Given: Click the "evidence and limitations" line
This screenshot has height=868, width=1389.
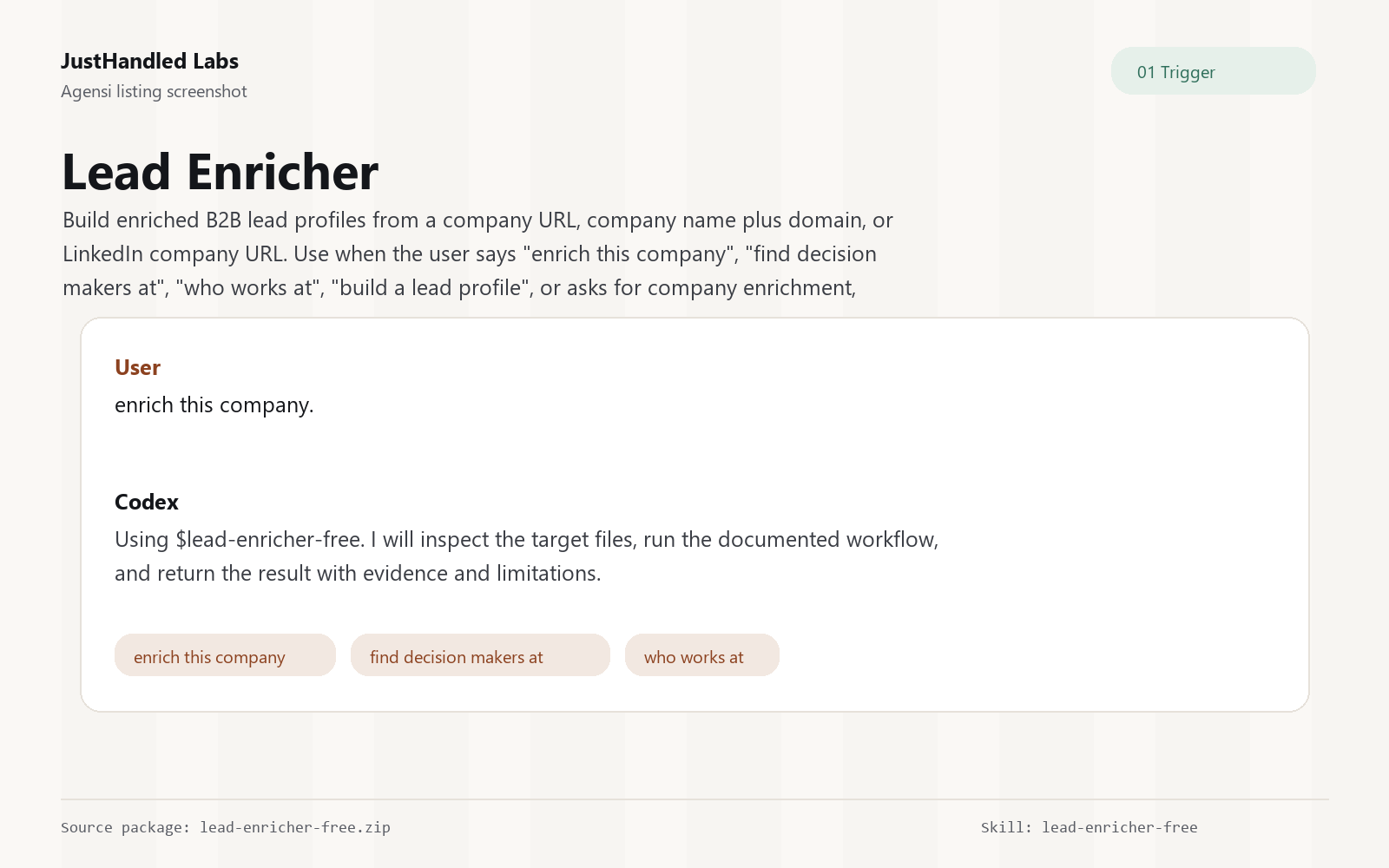Looking at the screenshot, I should tap(358, 574).
